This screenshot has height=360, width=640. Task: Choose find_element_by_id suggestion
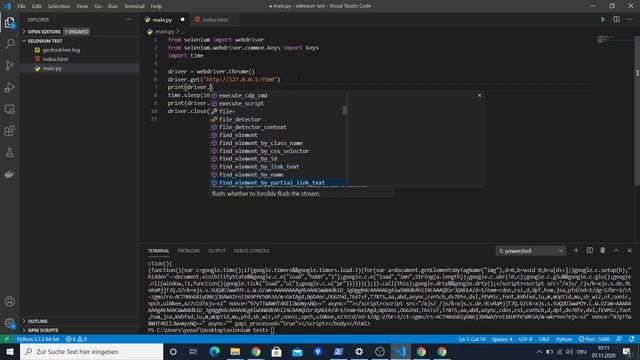(278, 159)
